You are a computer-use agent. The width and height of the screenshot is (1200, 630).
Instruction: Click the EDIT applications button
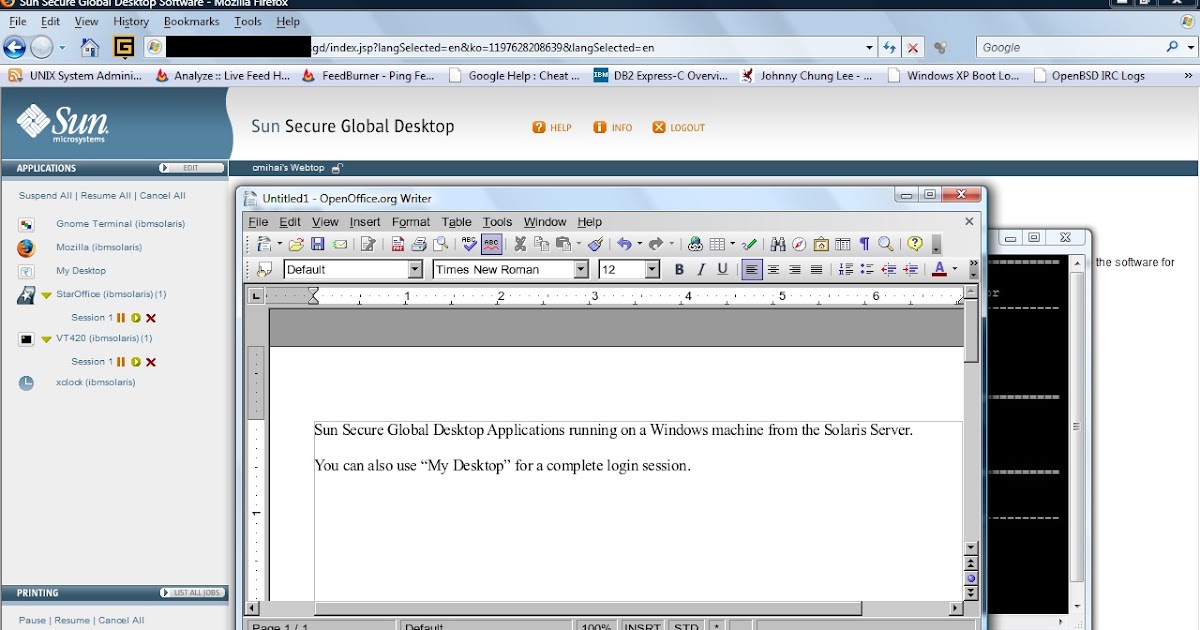coord(191,168)
